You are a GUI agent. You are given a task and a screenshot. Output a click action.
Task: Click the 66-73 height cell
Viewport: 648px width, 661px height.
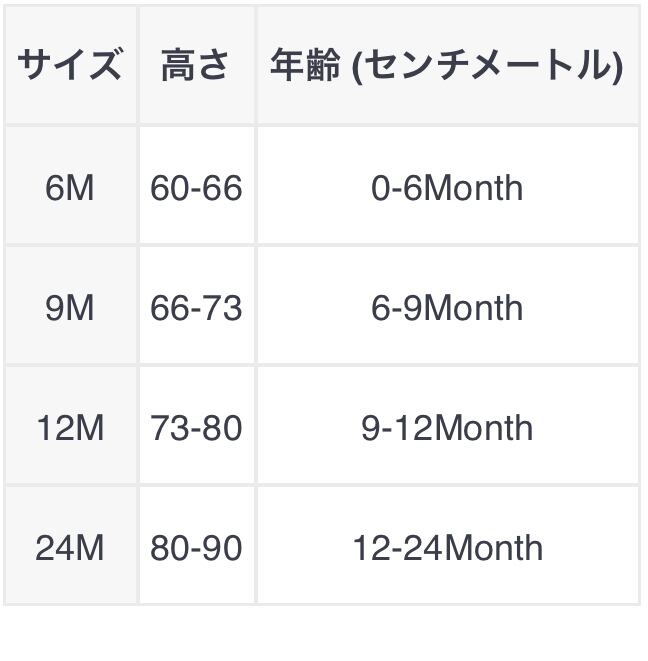click(196, 307)
